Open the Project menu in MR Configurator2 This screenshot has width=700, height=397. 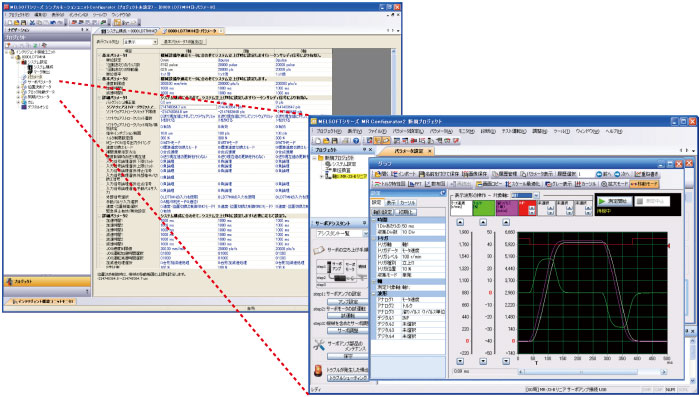pos(329,132)
